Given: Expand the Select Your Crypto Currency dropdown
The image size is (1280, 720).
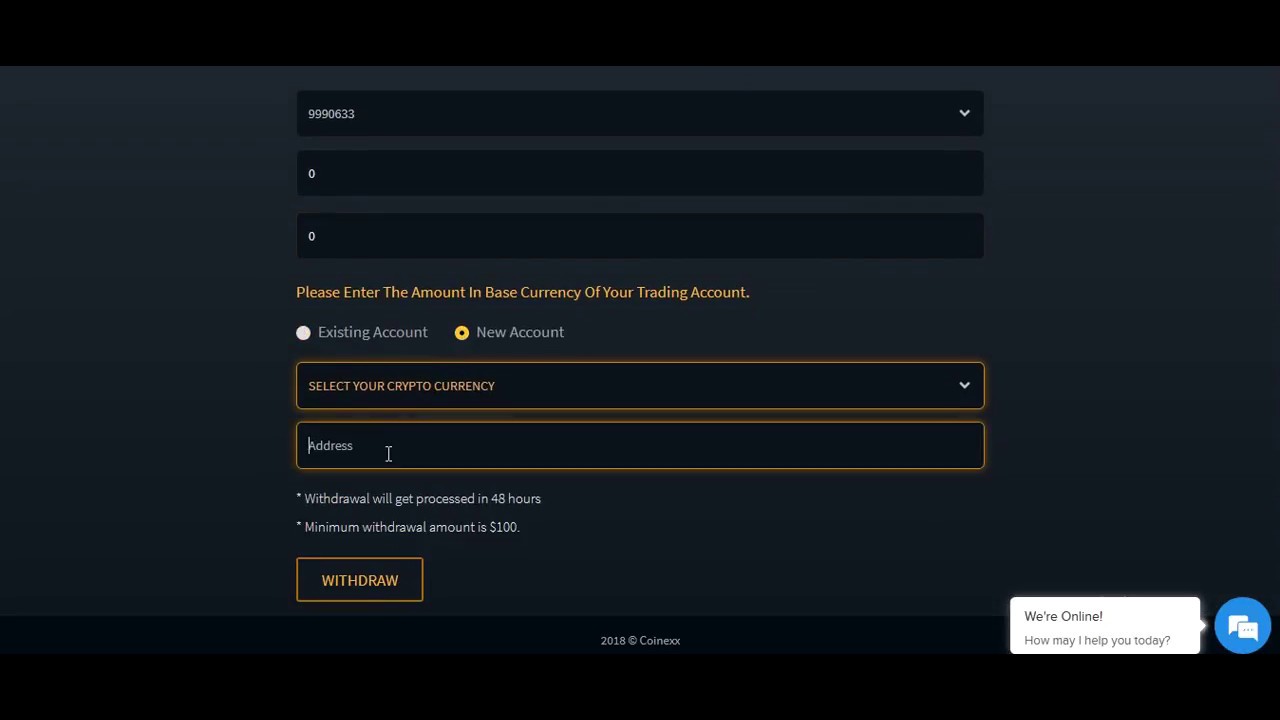Looking at the screenshot, I should (640, 386).
